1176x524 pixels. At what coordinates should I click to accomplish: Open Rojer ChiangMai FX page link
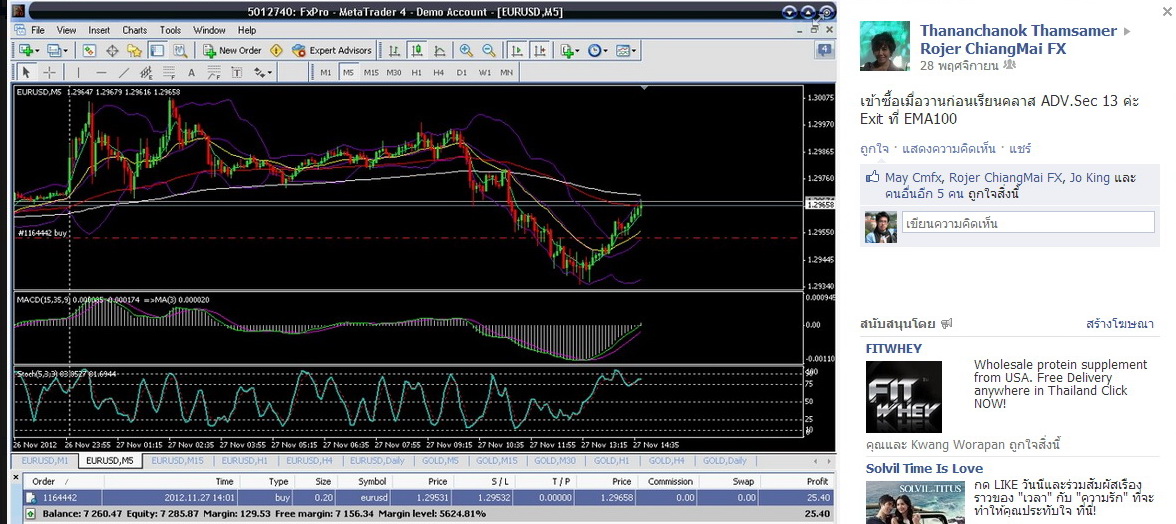click(x=993, y=49)
